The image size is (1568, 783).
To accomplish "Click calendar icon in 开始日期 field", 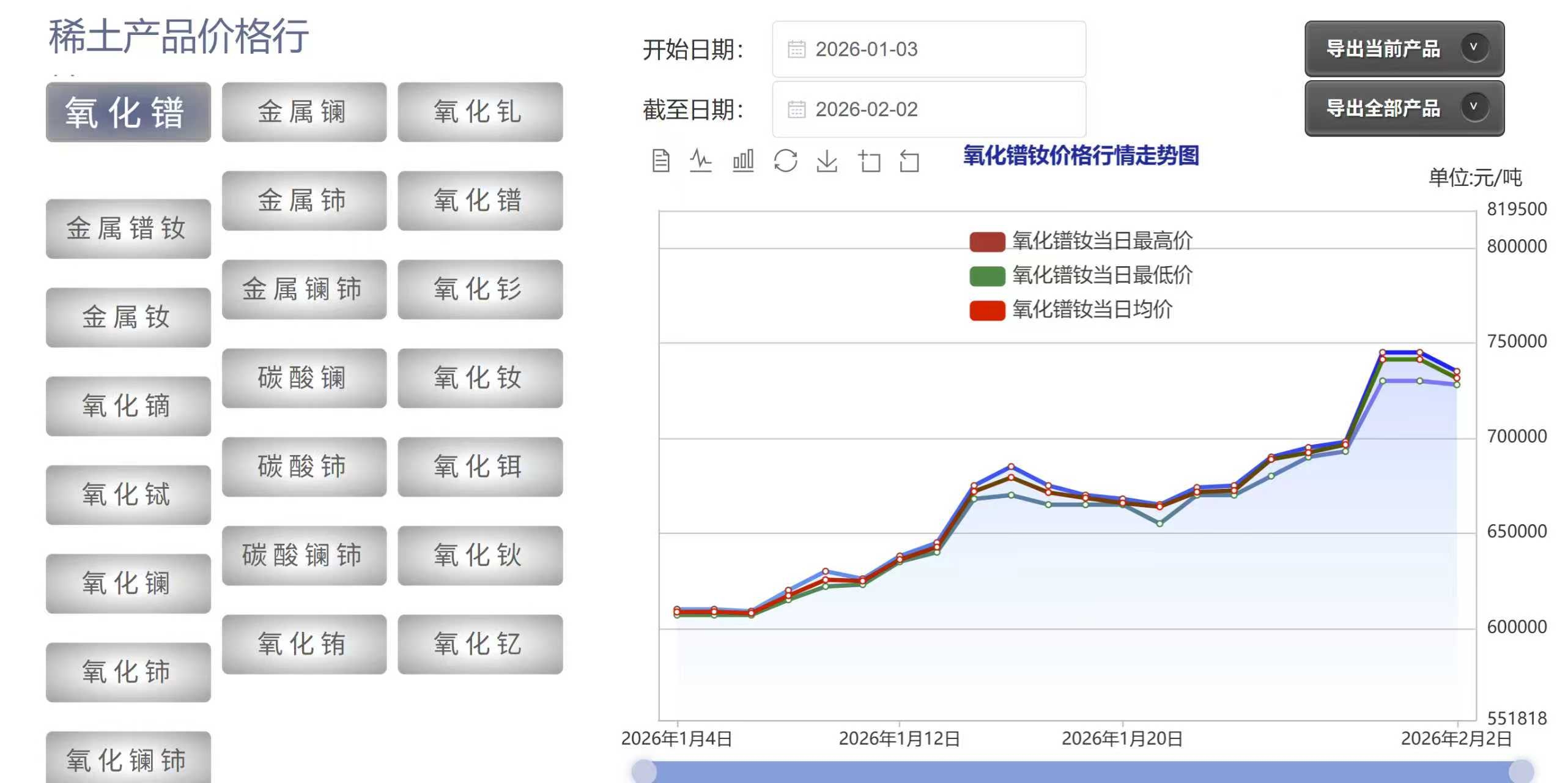I will point(796,49).
